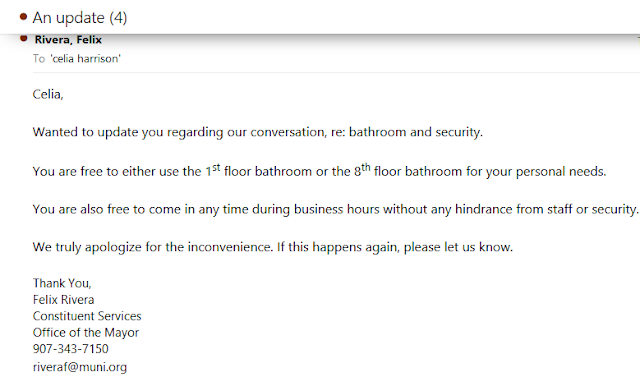Image resolution: width=640 pixels, height=377 pixels.
Task: Click recipient 'celia harrison'
Action: [86, 59]
